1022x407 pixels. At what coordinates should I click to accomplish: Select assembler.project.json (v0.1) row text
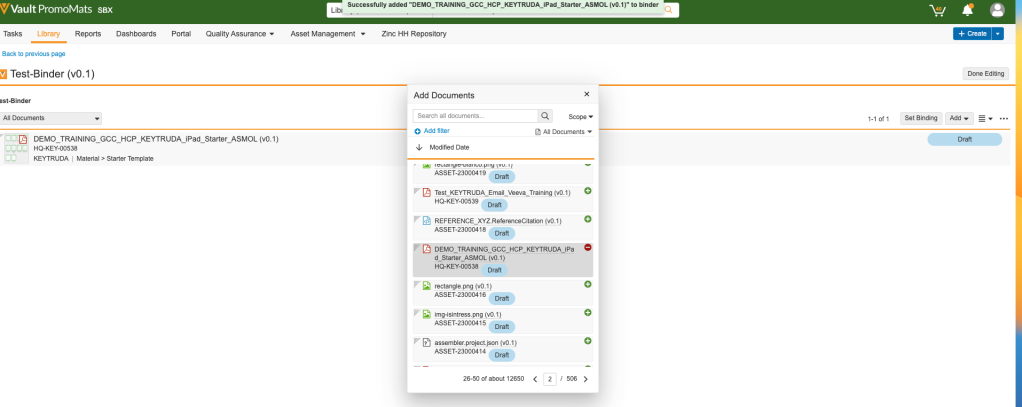[x=476, y=342]
